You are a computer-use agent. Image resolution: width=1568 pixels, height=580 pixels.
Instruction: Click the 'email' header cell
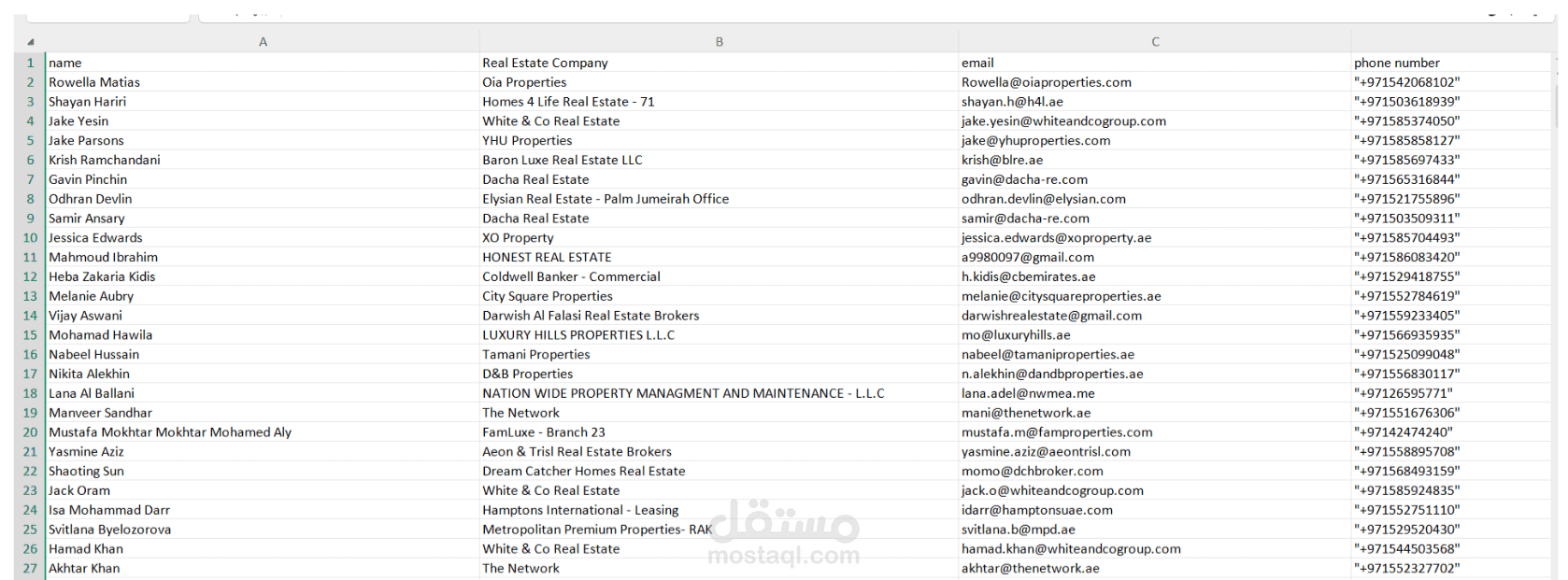coord(1155,63)
